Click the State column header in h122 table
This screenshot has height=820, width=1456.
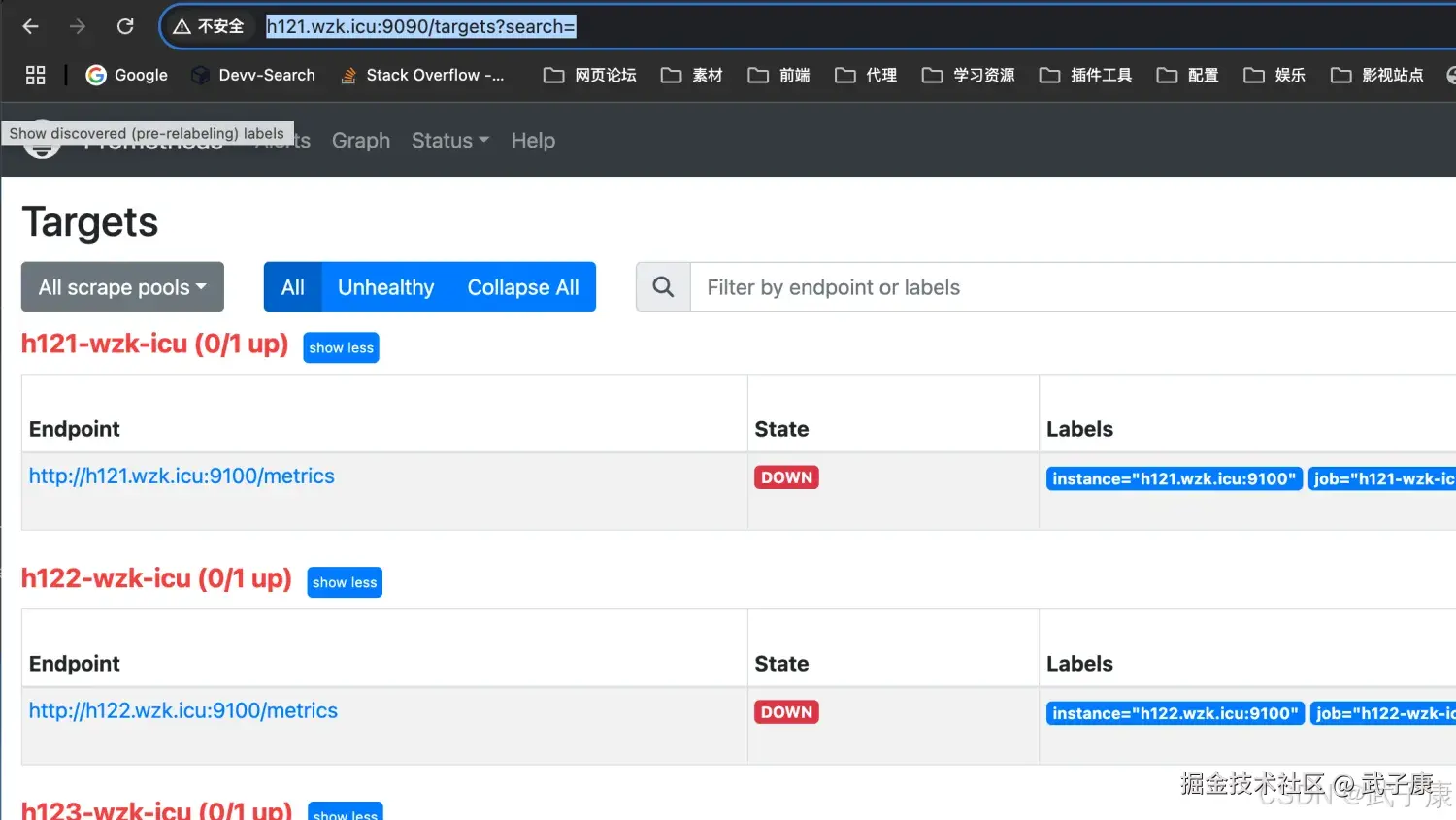(781, 664)
